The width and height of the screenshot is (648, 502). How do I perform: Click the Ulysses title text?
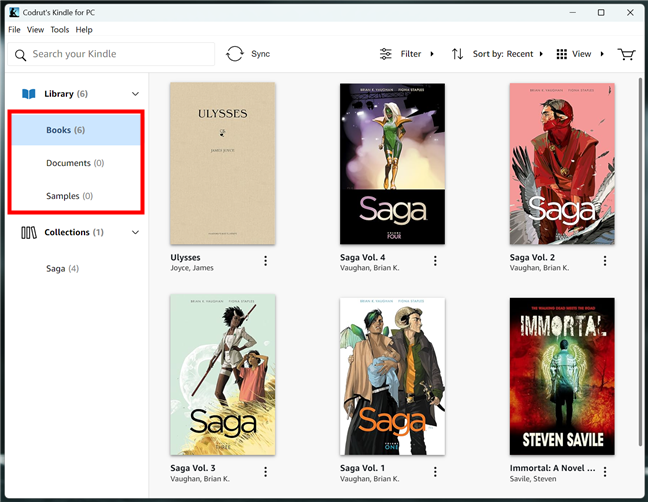coord(185,257)
